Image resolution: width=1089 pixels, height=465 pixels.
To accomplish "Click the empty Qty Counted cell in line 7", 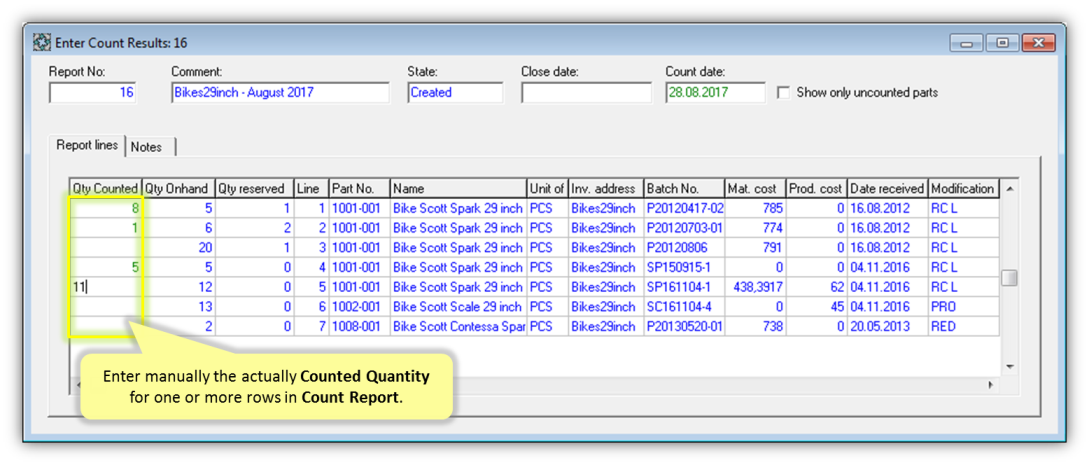I will pyautogui.click(x=106, y=326).
